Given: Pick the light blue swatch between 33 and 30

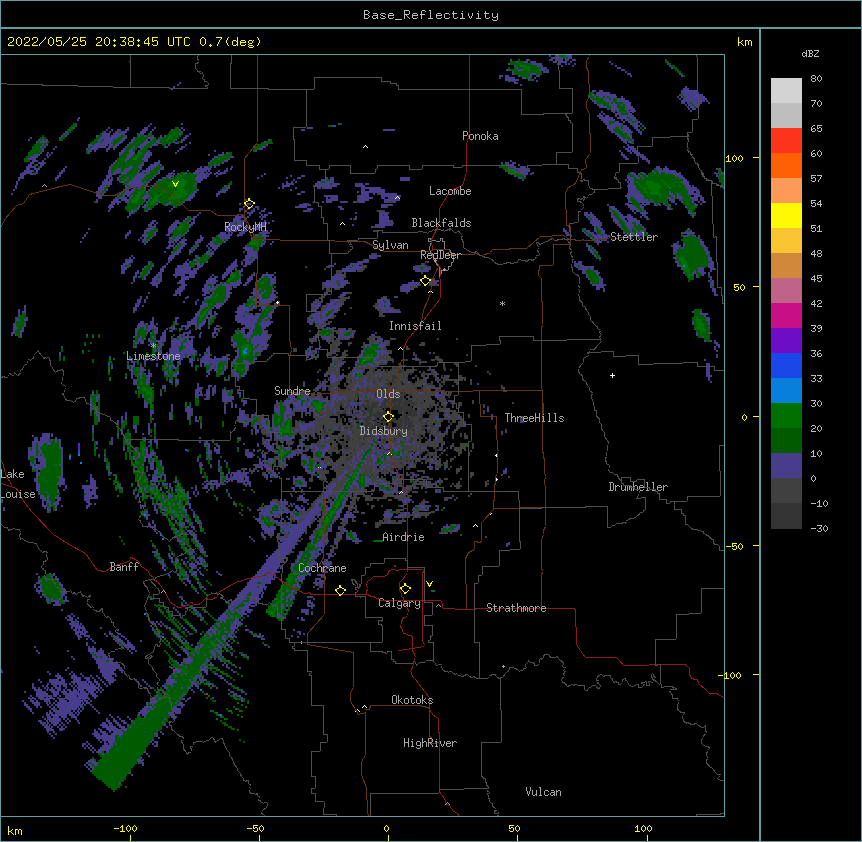Looking at the screenshot, I should coord(786,390).
